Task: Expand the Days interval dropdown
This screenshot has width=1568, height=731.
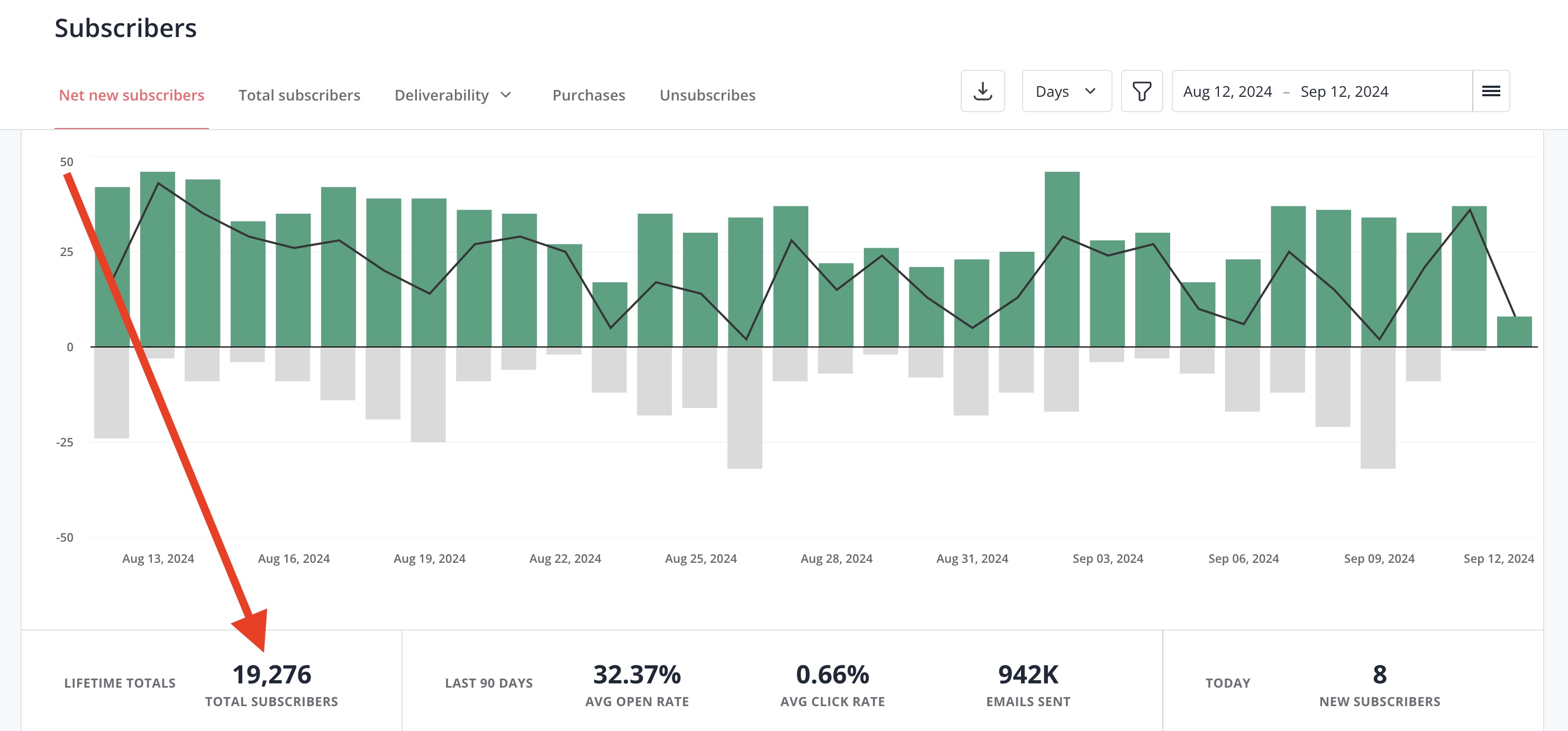Action: pyautogui.click(x=1066, y=92)
